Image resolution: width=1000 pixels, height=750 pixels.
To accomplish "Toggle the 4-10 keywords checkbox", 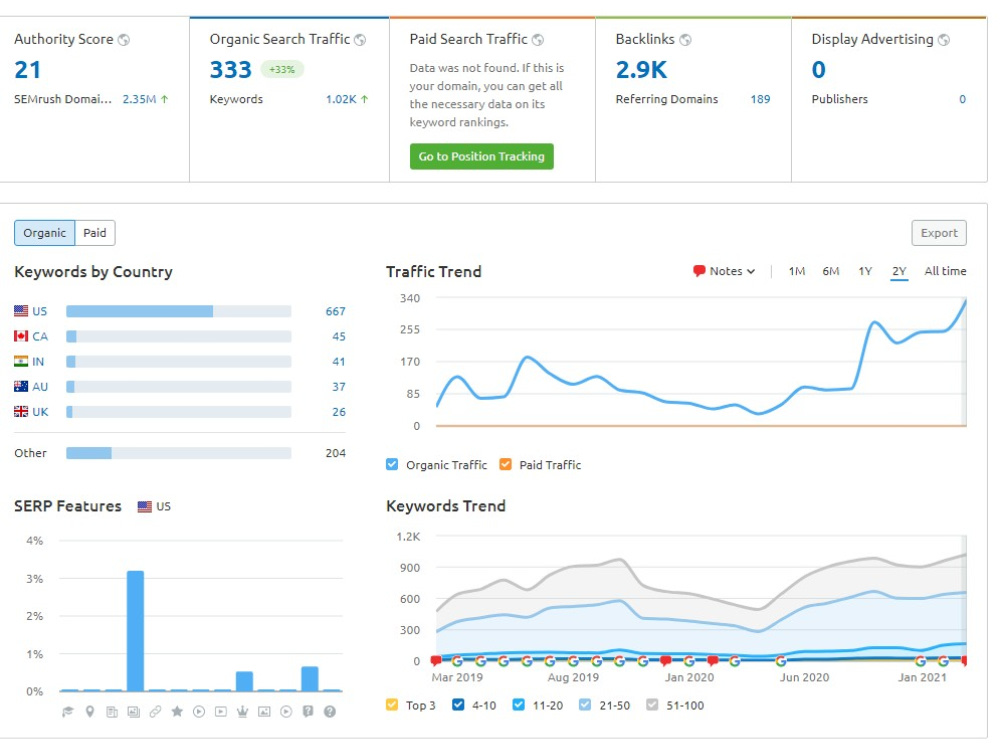I will [458, 705].
